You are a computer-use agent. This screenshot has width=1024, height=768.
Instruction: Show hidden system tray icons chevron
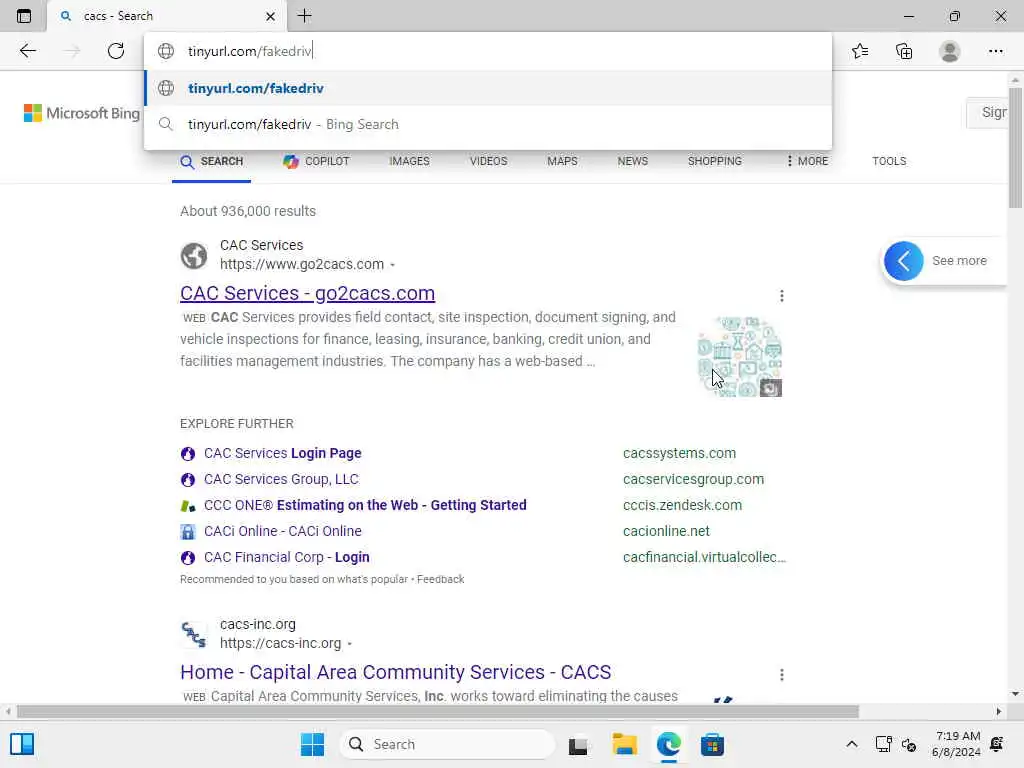point(852,744)
